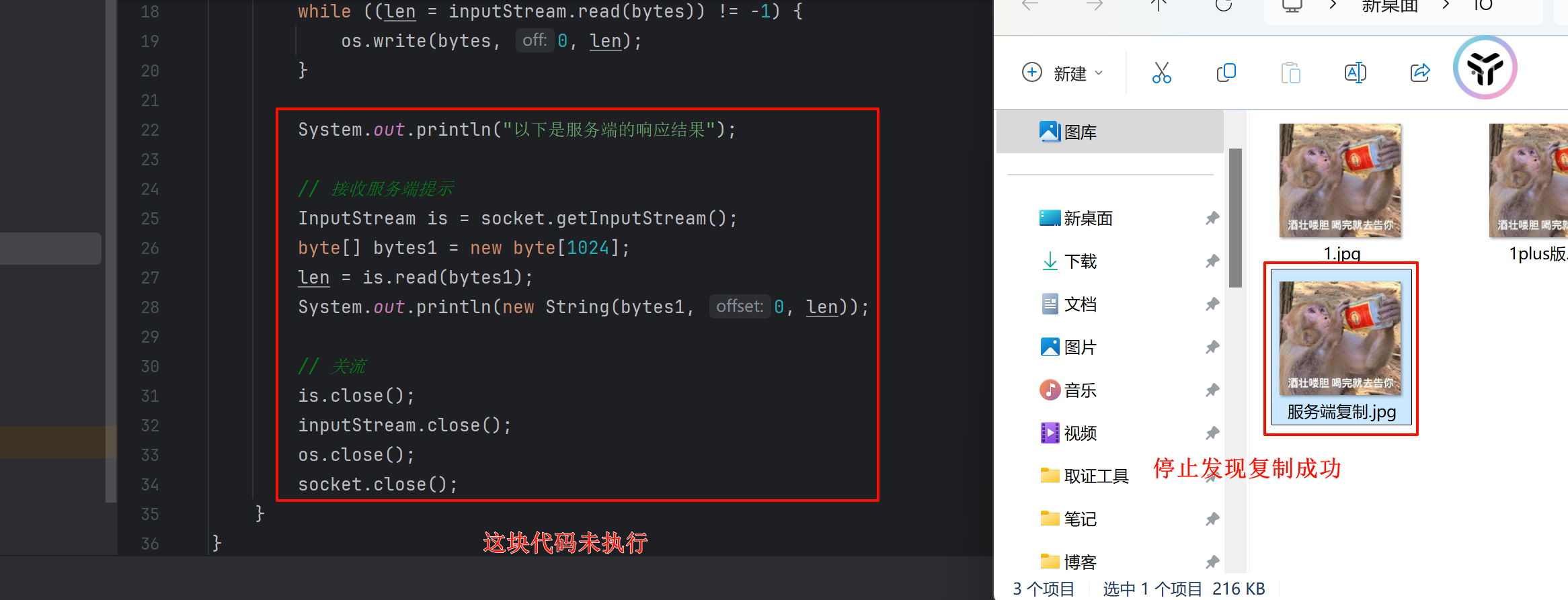The width and height of the screenshot is (1568, 600).
Task: Open the 图库 gallery in sidebar
Action: pos(1080,132)
